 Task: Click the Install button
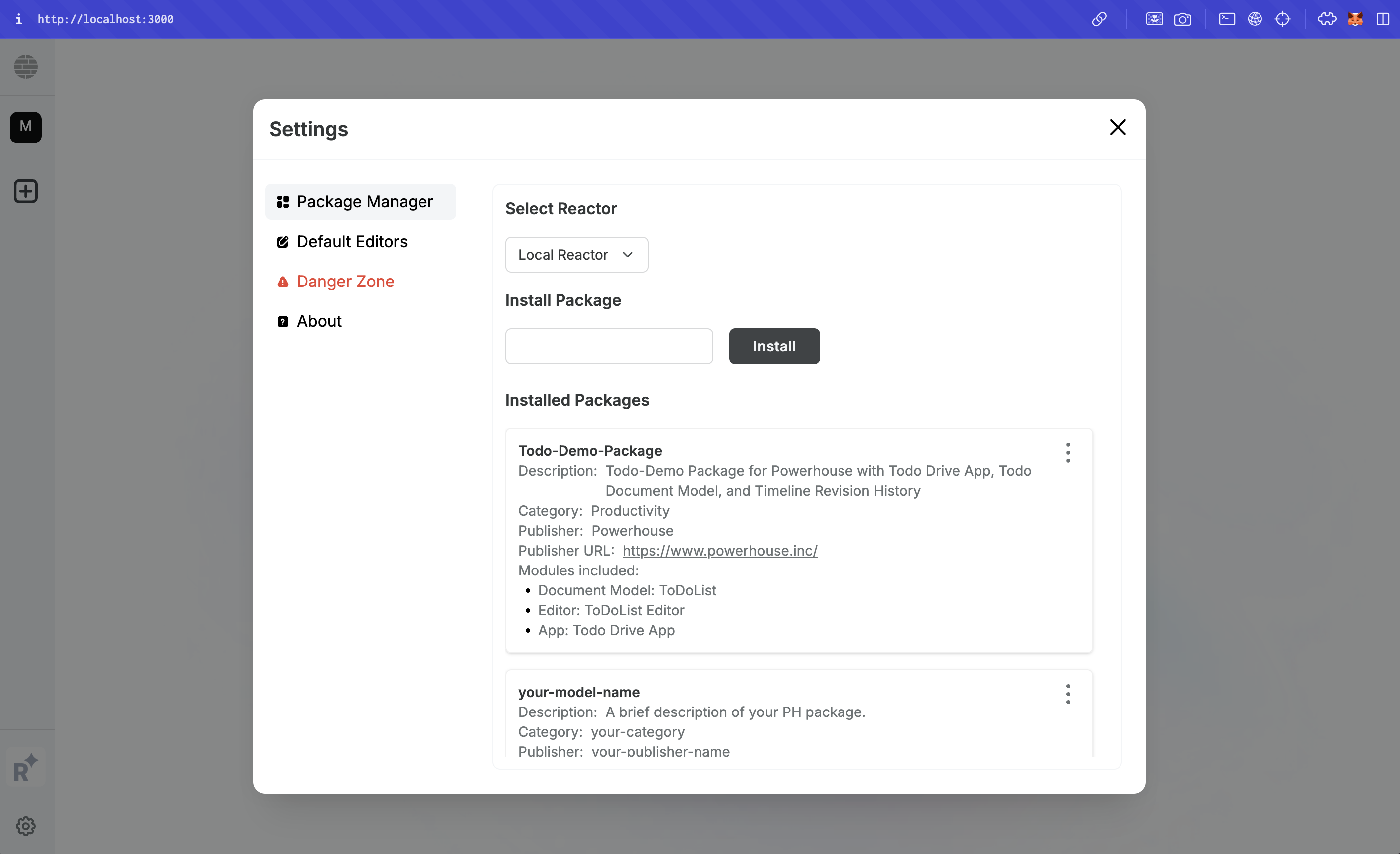[774, 346]
